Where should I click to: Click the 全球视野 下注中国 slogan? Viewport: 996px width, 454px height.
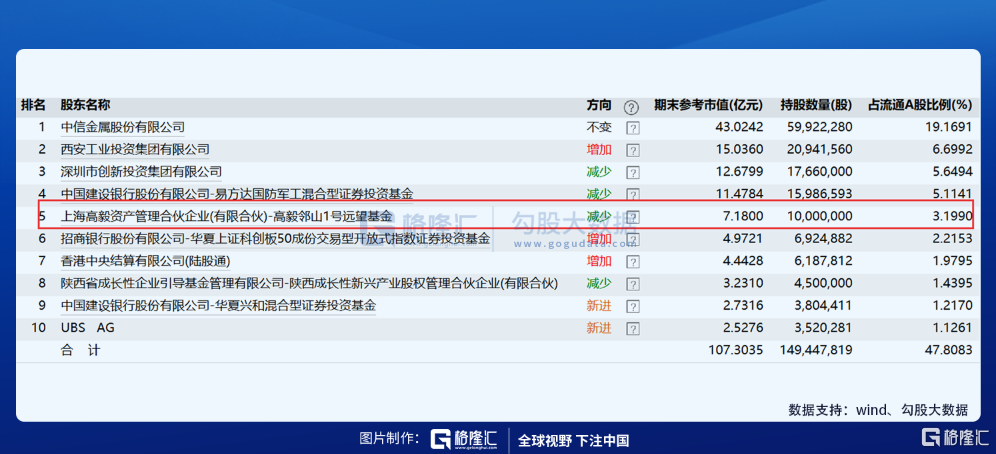click(x=574, y=440)
